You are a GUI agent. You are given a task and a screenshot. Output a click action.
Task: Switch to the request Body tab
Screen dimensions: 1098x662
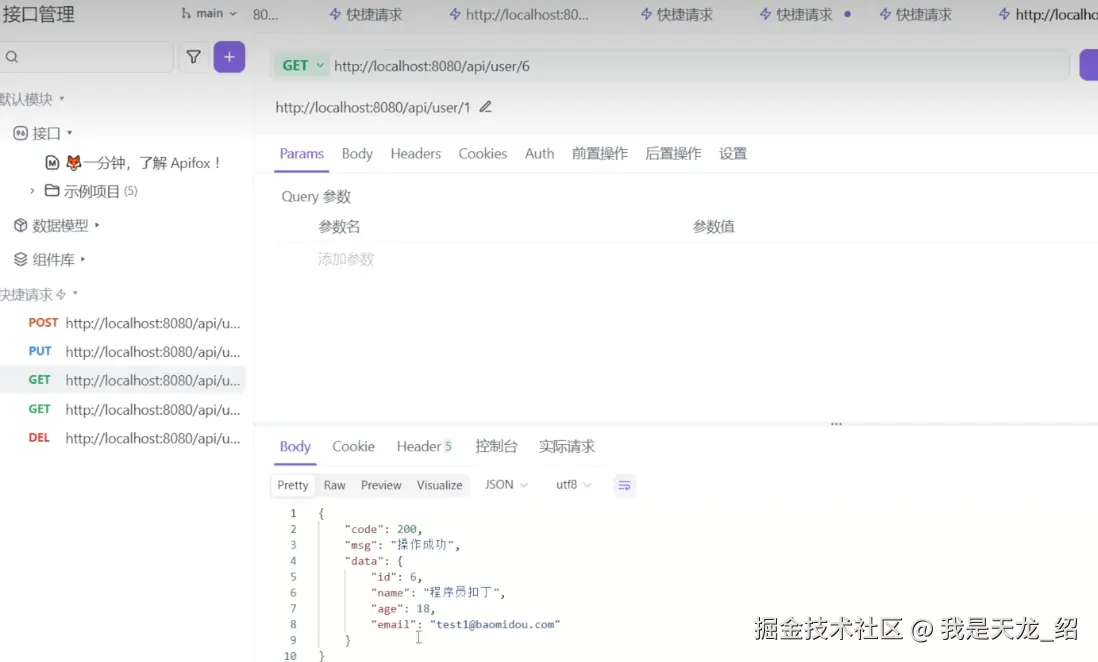pos(357,153)
